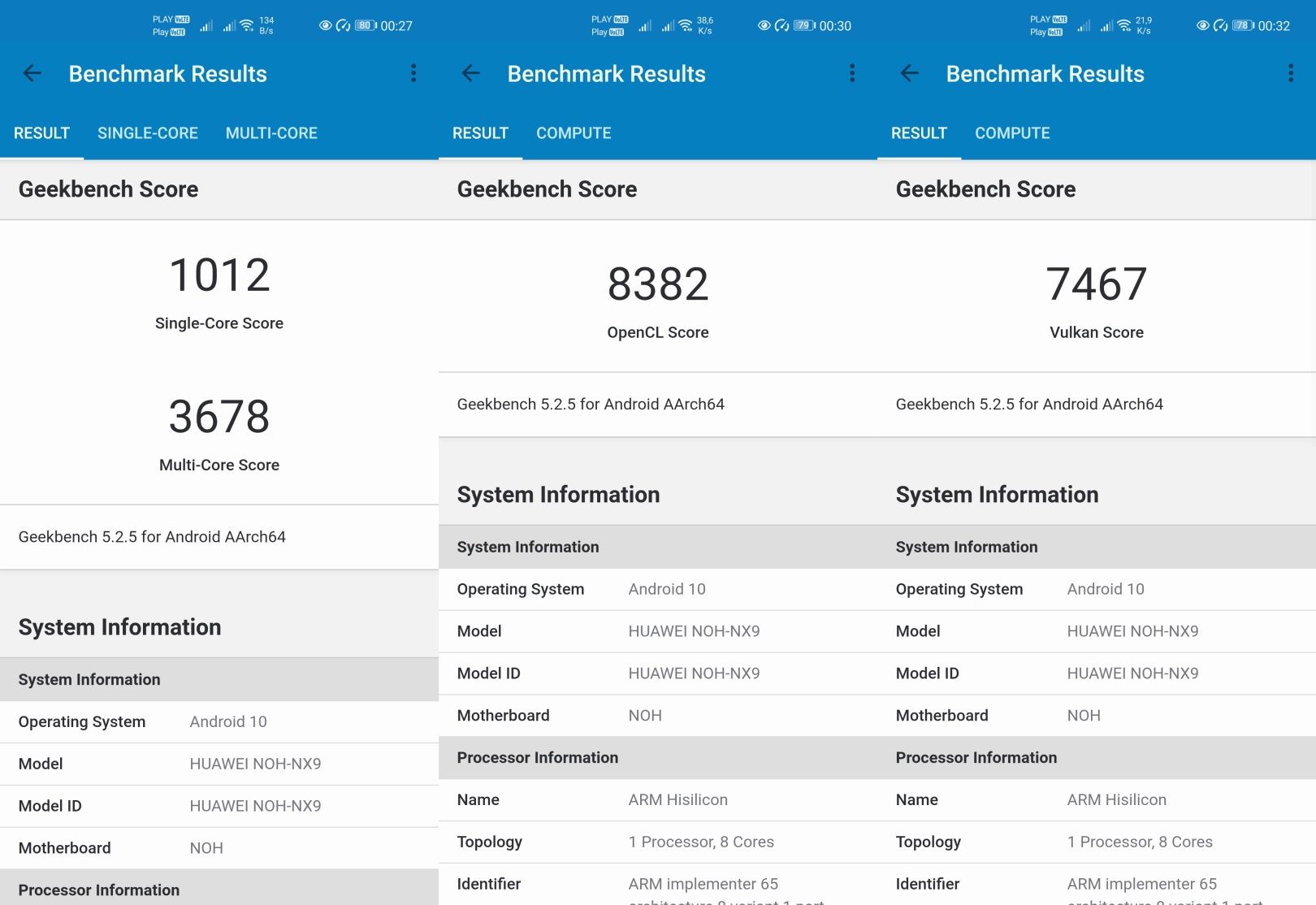
Task: Tap battery icon showing 79 in status bar
Action: click(804, 25)
